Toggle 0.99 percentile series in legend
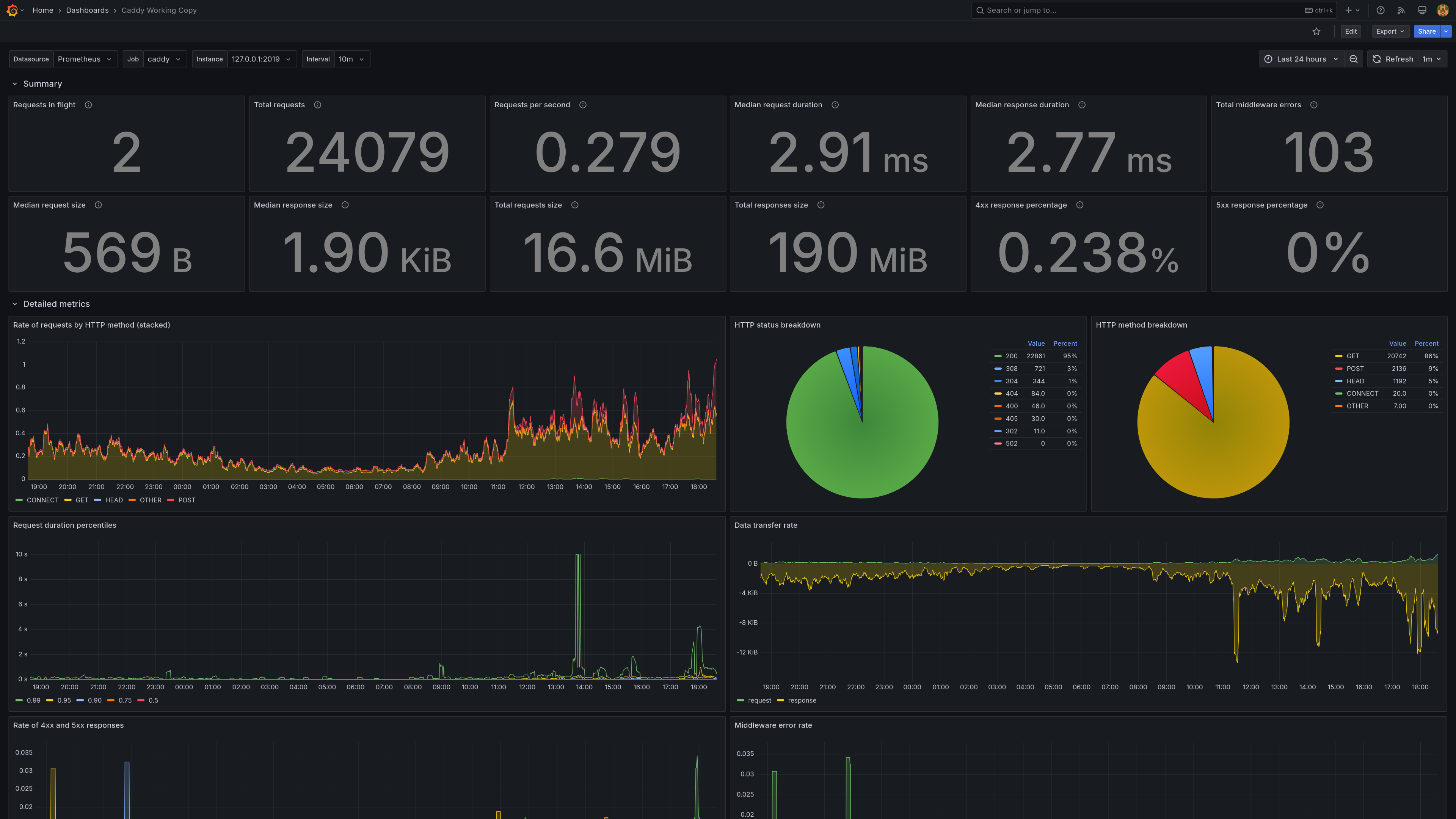1456x819 pixels. (x=33, y=700)
